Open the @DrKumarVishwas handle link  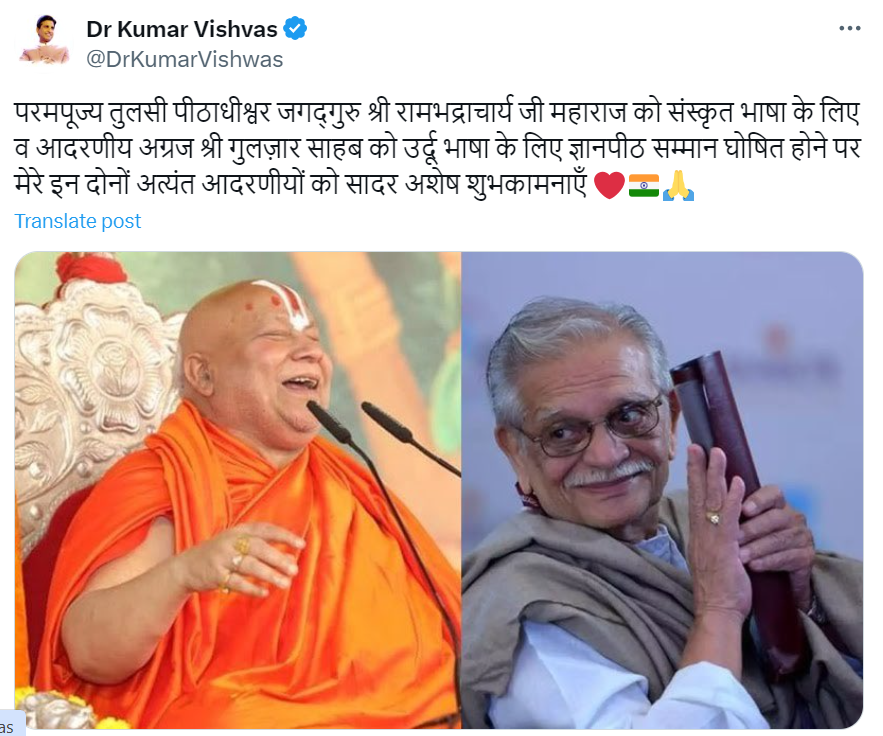pyautogui.click(x=185, y=59)
